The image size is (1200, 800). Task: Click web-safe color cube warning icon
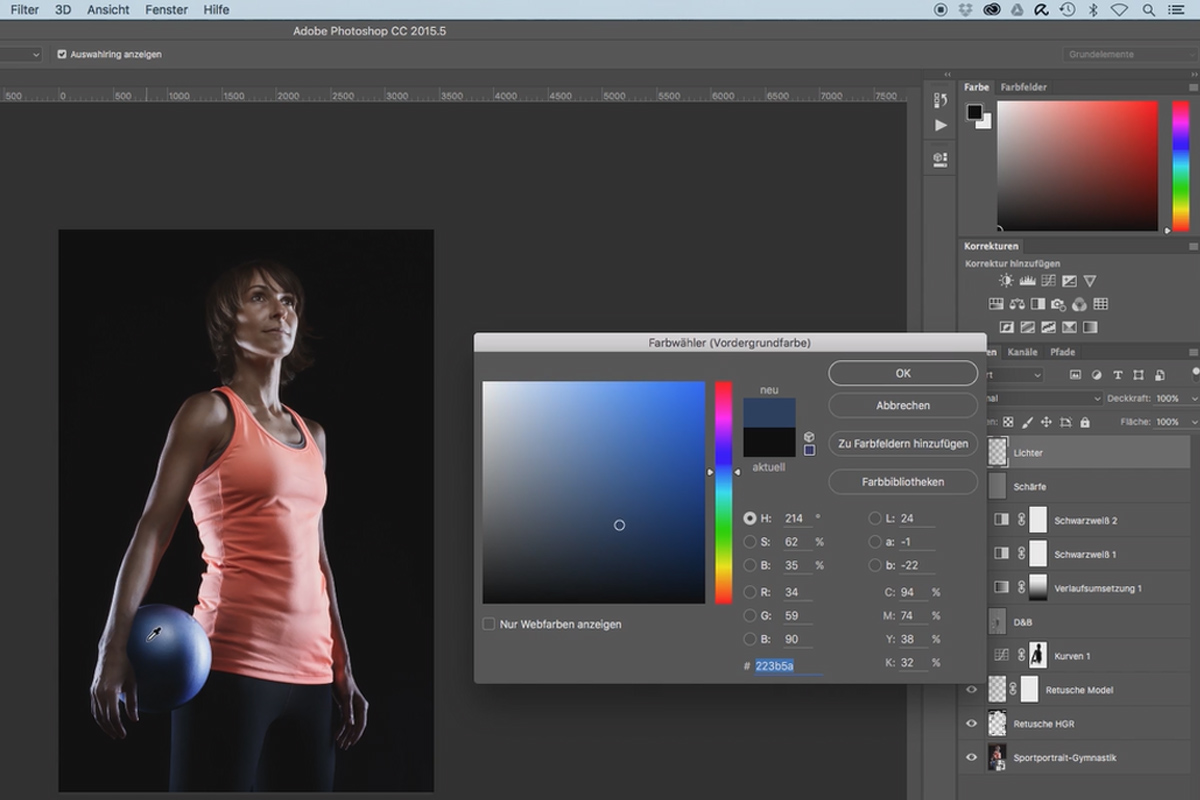coord(808,437)
